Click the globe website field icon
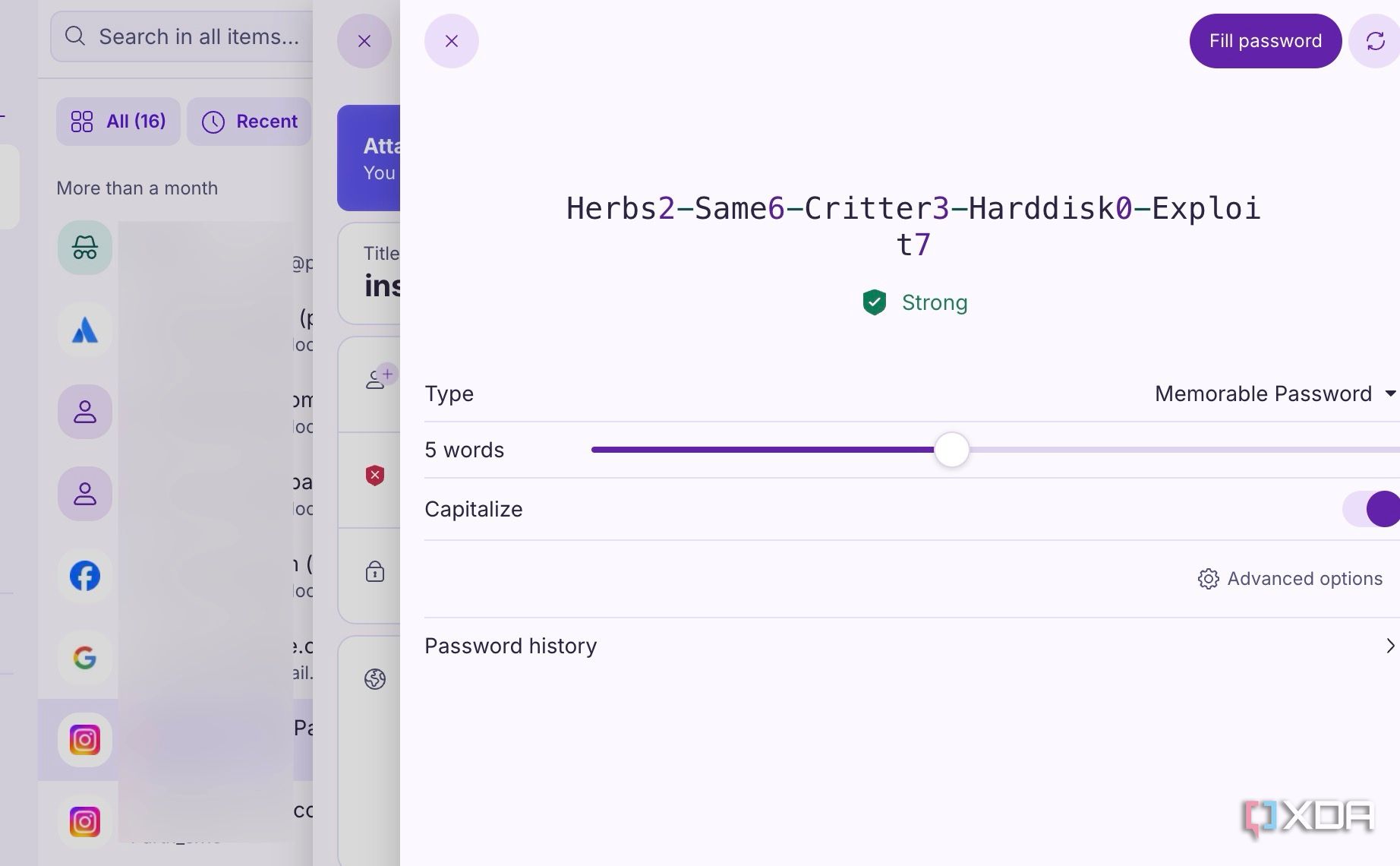This screenshot has width=1400, height=866. (375, 679)
